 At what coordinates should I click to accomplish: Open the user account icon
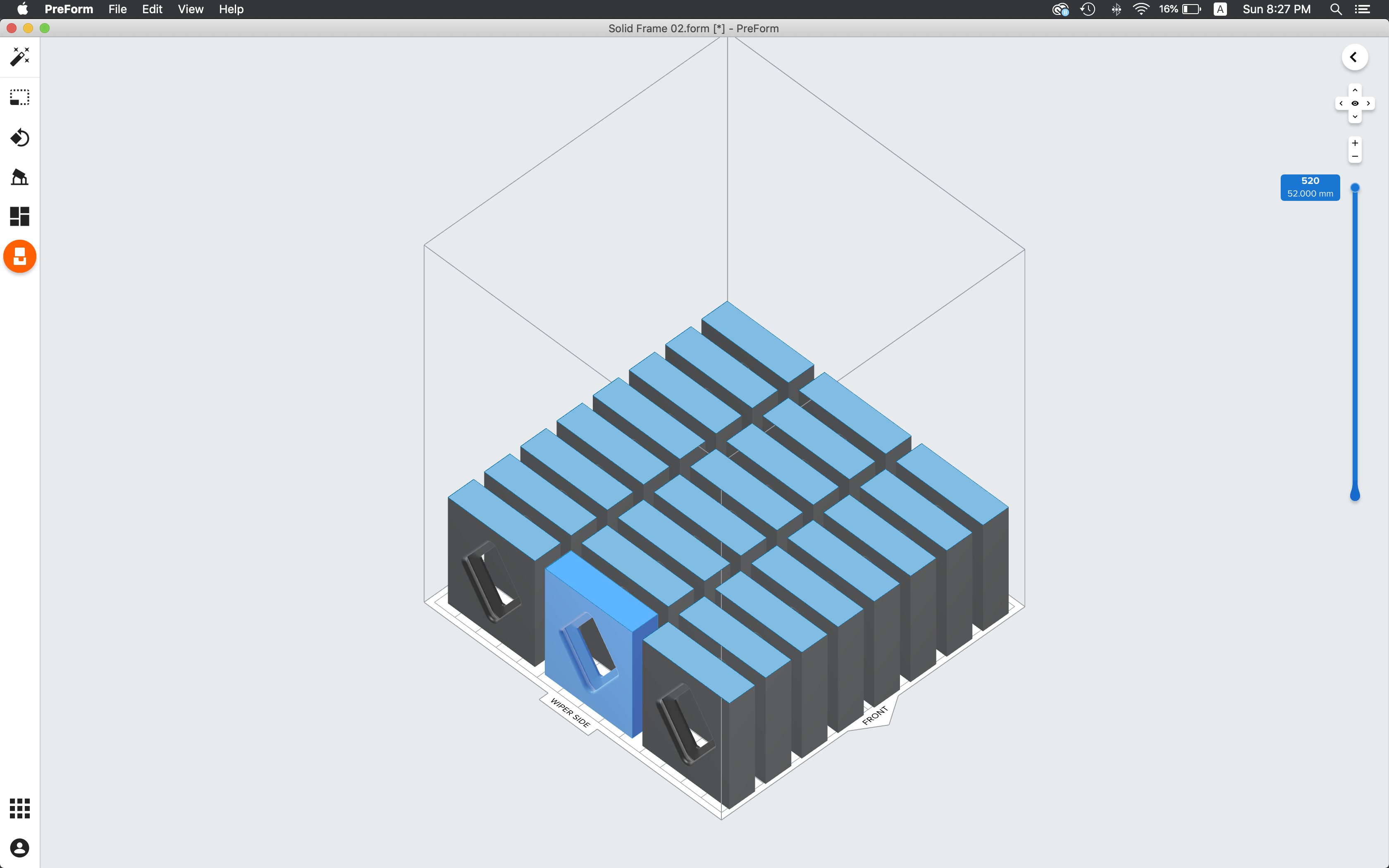coord(19,847)
